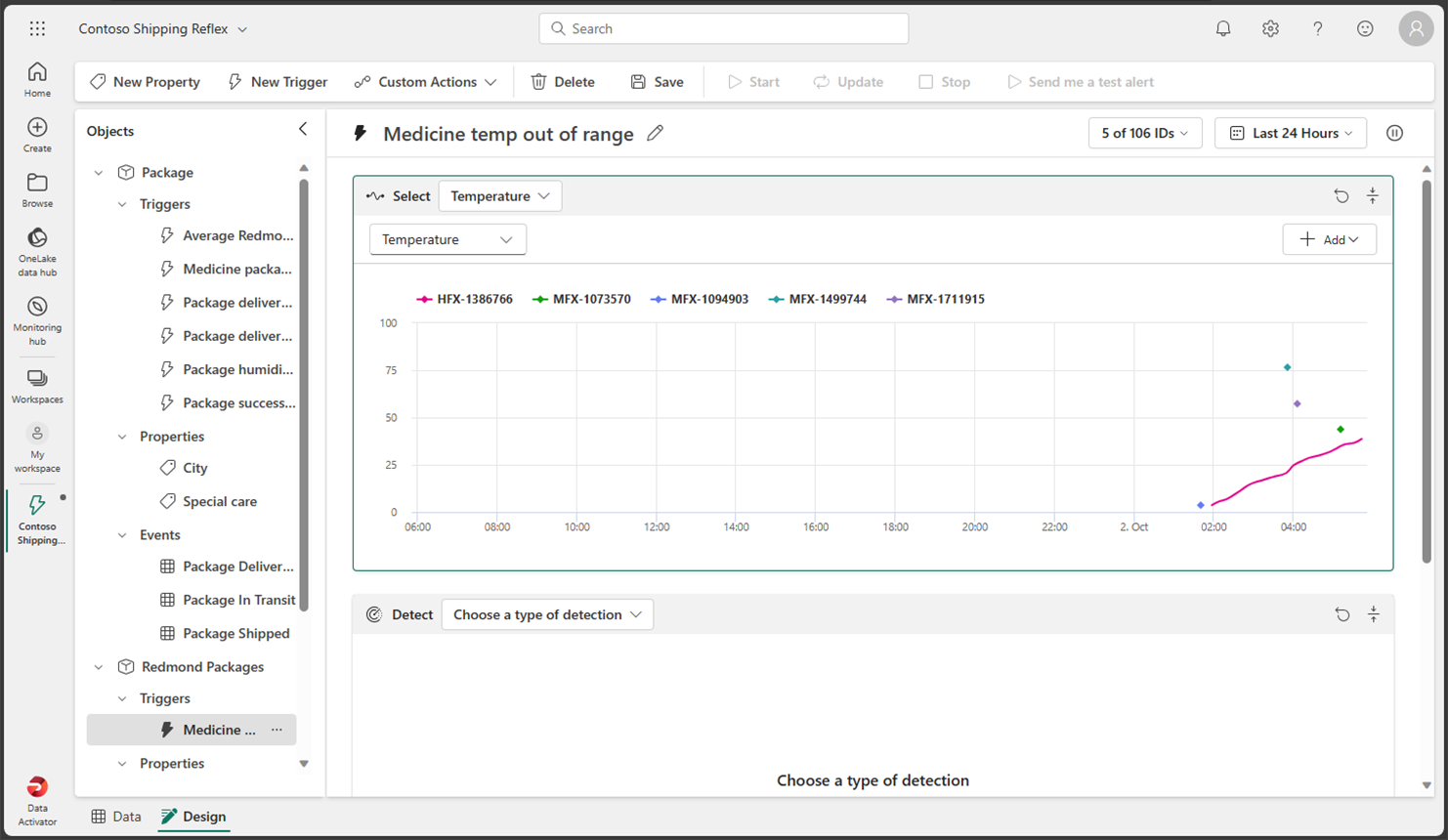The width and height of the screenshot is (1448, 840).
Task: Click New Property
Action: (145, 82)
